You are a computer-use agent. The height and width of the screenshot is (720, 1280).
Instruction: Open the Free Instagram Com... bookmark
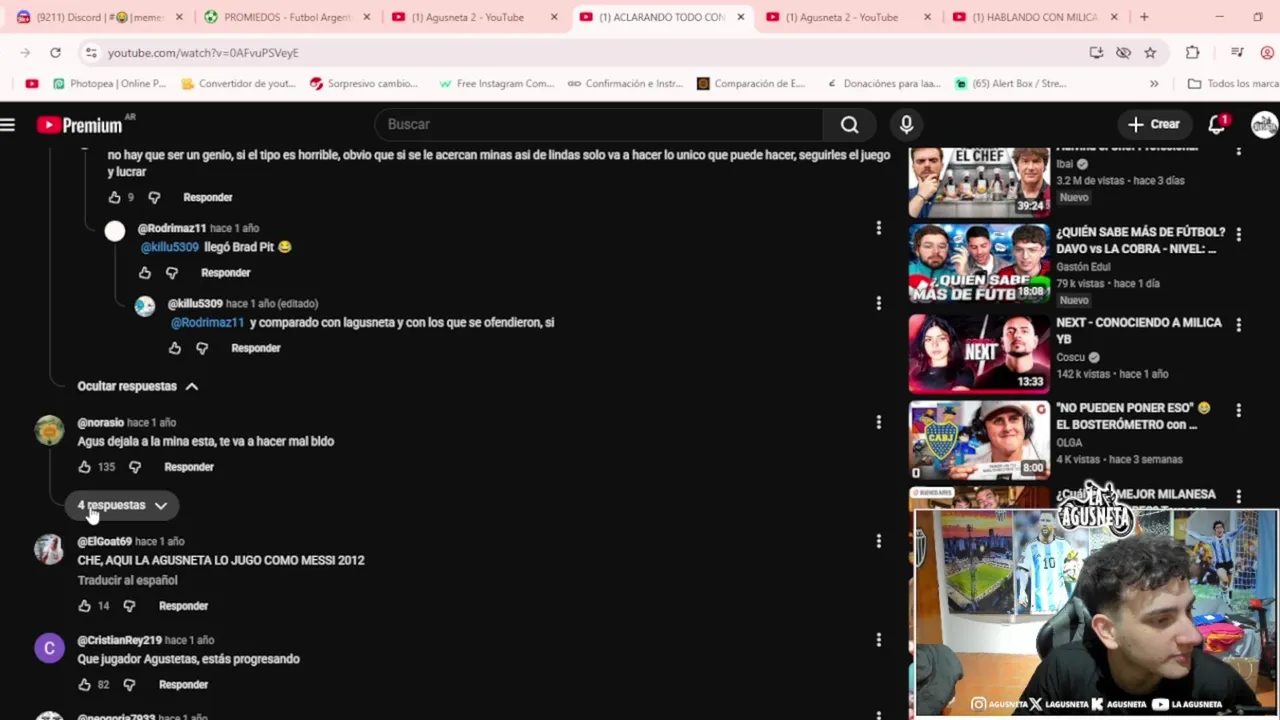496,84
